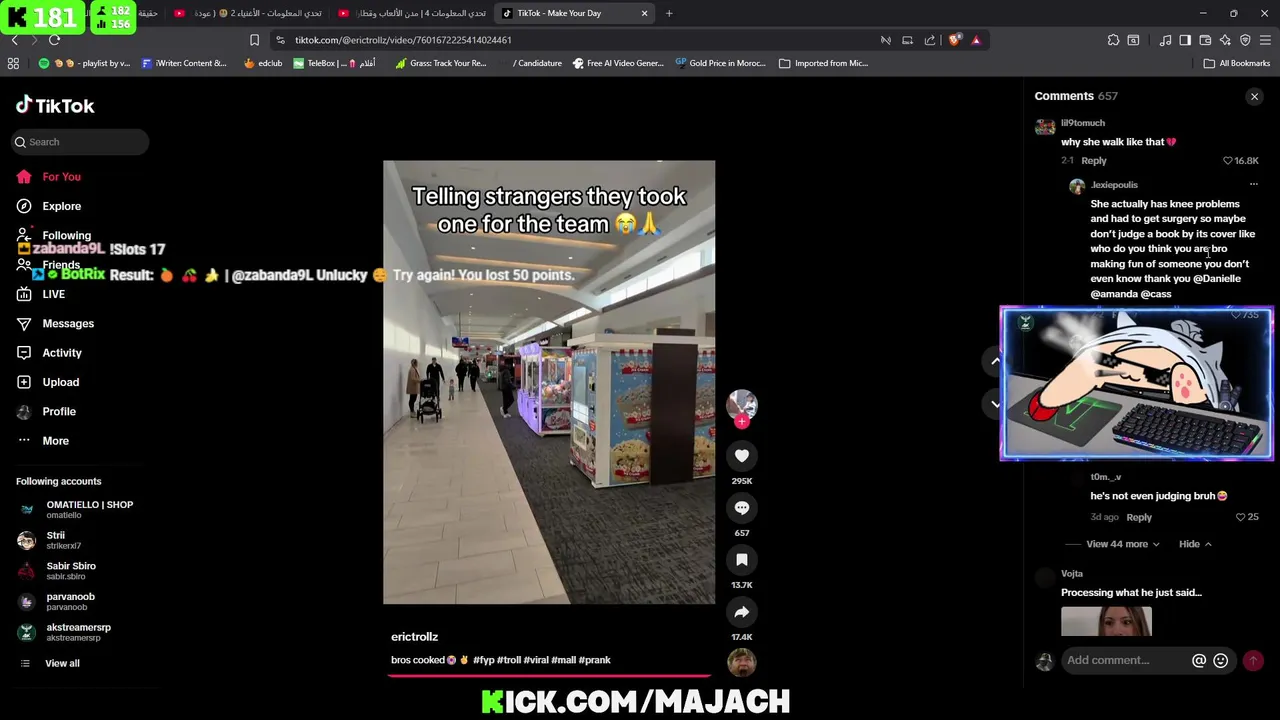Image resolution: width=1280 pixels, height=720 pixels.
Task: Open Upload in TikTok sidebar
Action: pyautogui.click(x=60, y=382)
